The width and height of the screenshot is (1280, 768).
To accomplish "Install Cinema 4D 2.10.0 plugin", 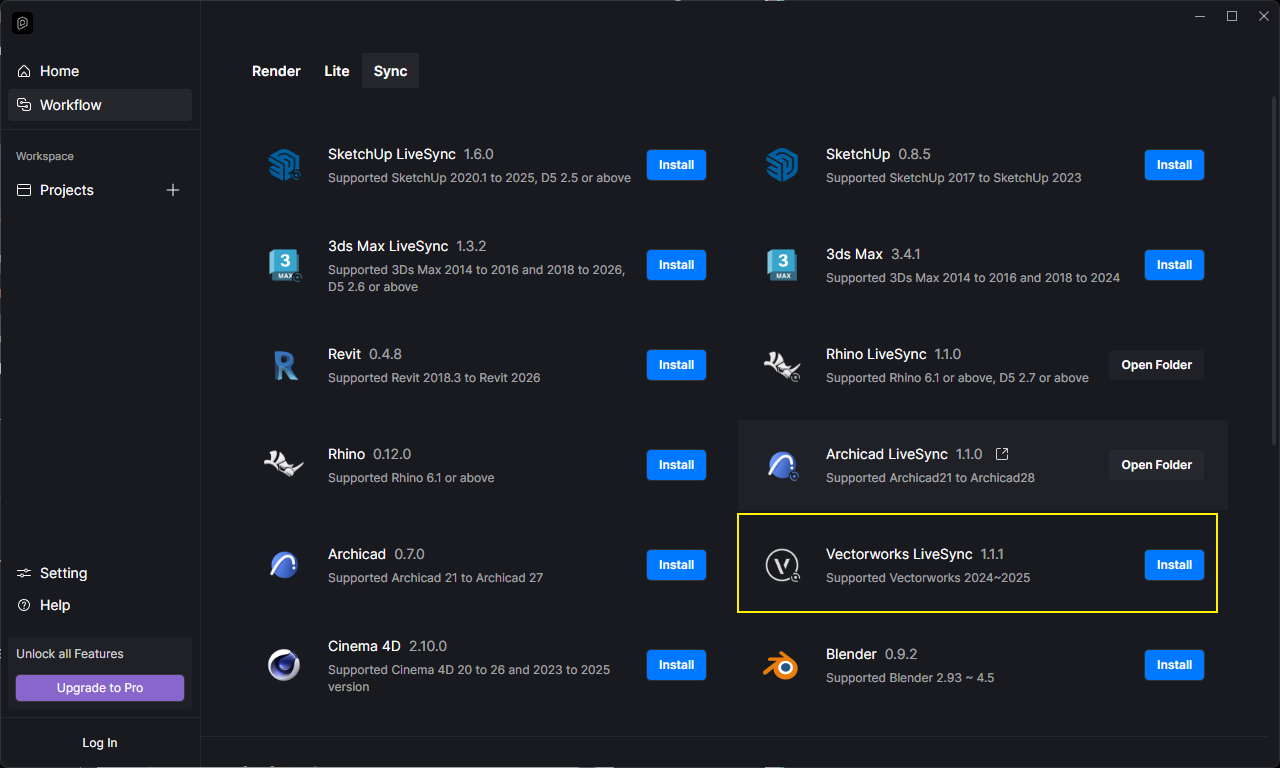I will click(x=676, y=665).
